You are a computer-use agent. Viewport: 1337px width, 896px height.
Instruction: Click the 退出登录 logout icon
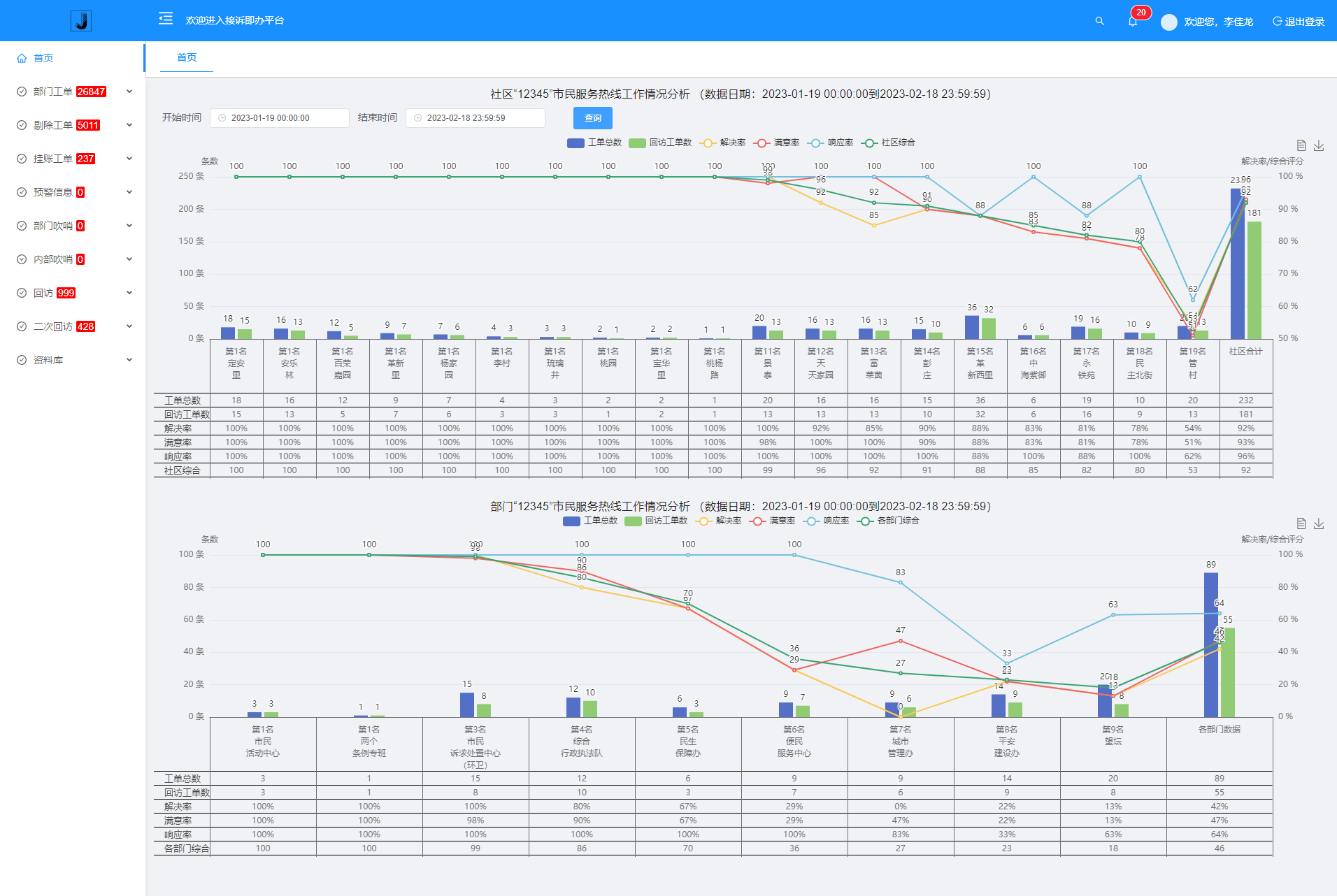click(1277, 22)
